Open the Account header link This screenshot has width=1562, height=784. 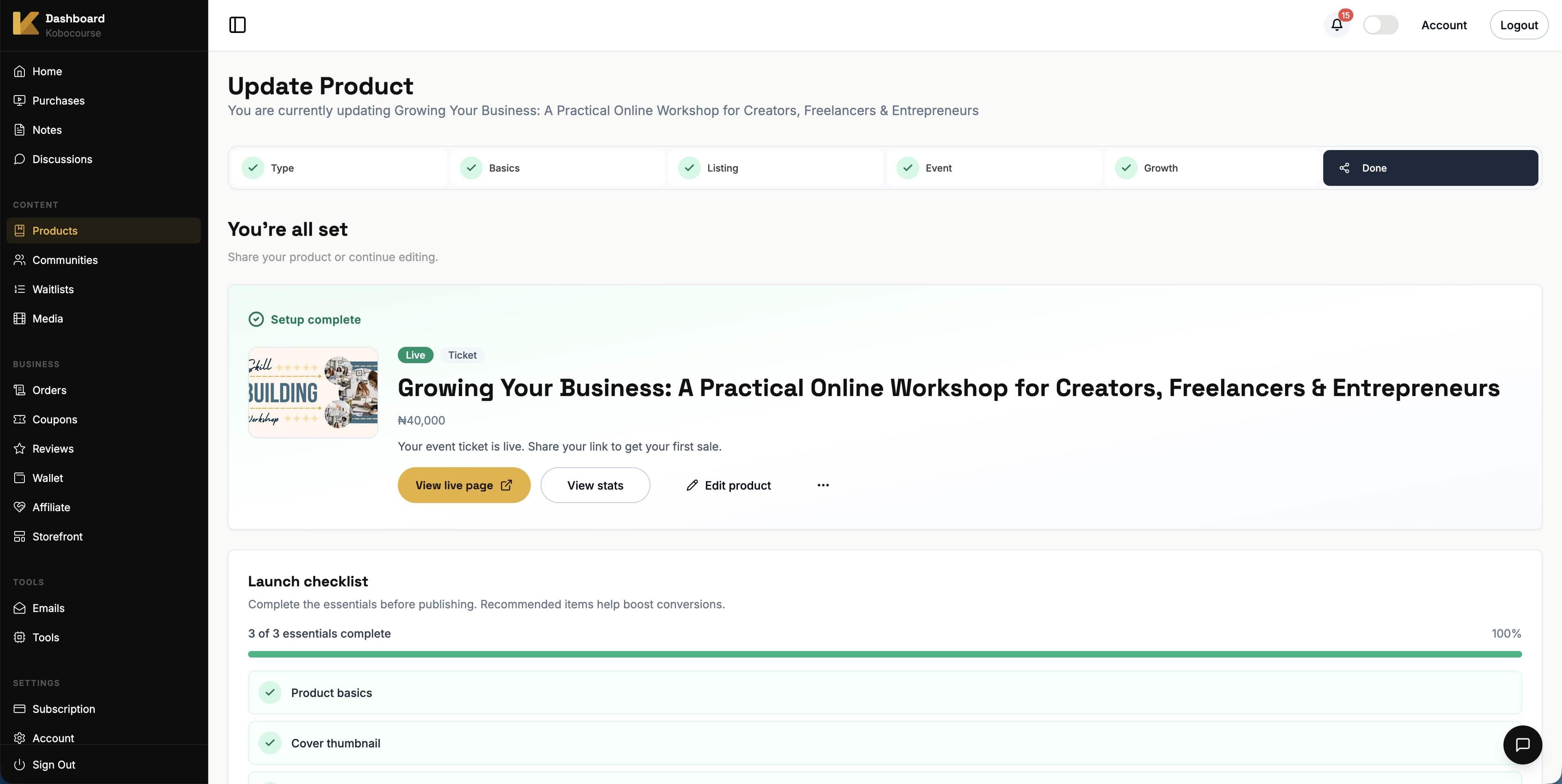(1444, 25)
